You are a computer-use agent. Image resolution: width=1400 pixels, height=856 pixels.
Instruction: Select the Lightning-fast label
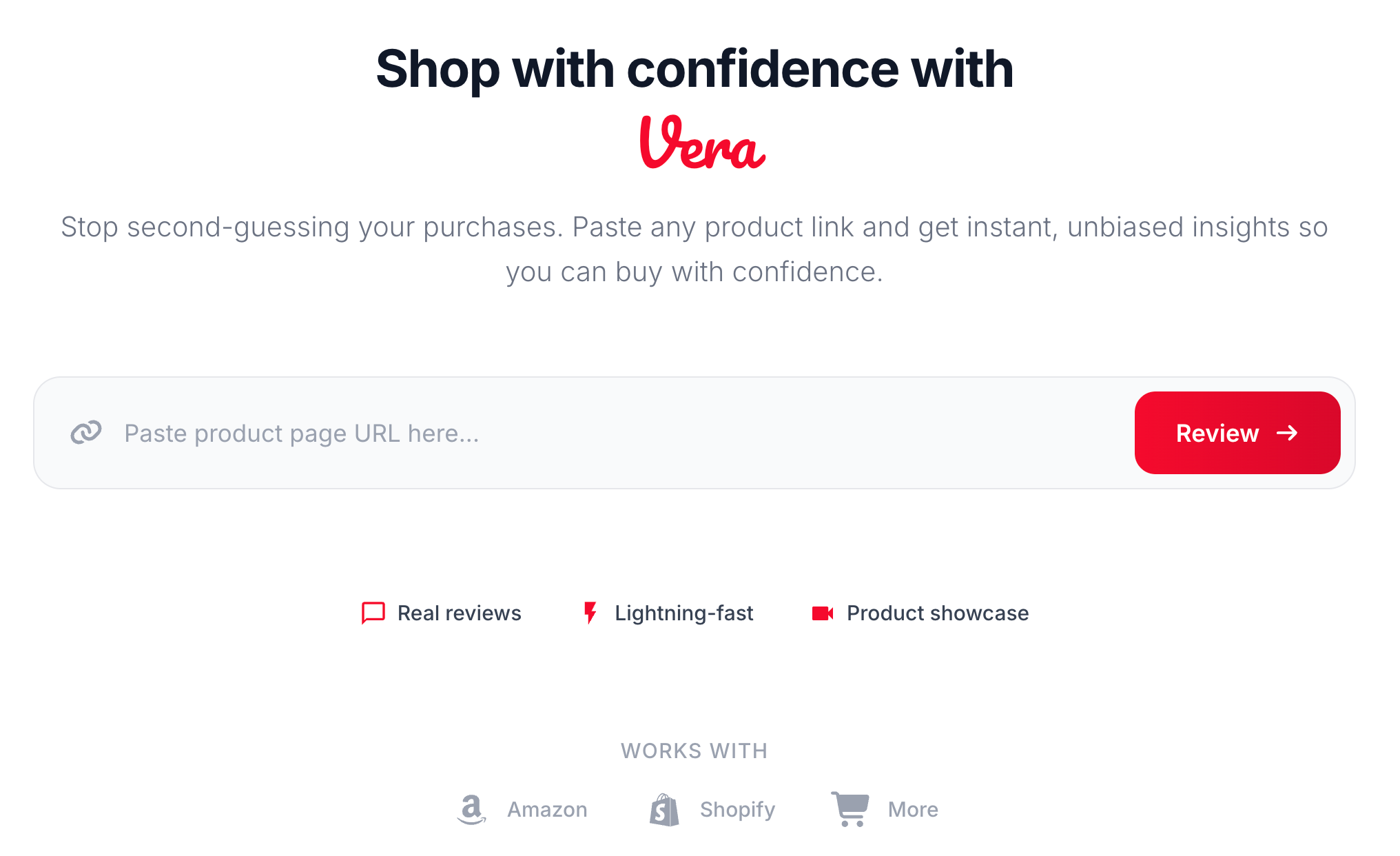coord(683,613)
